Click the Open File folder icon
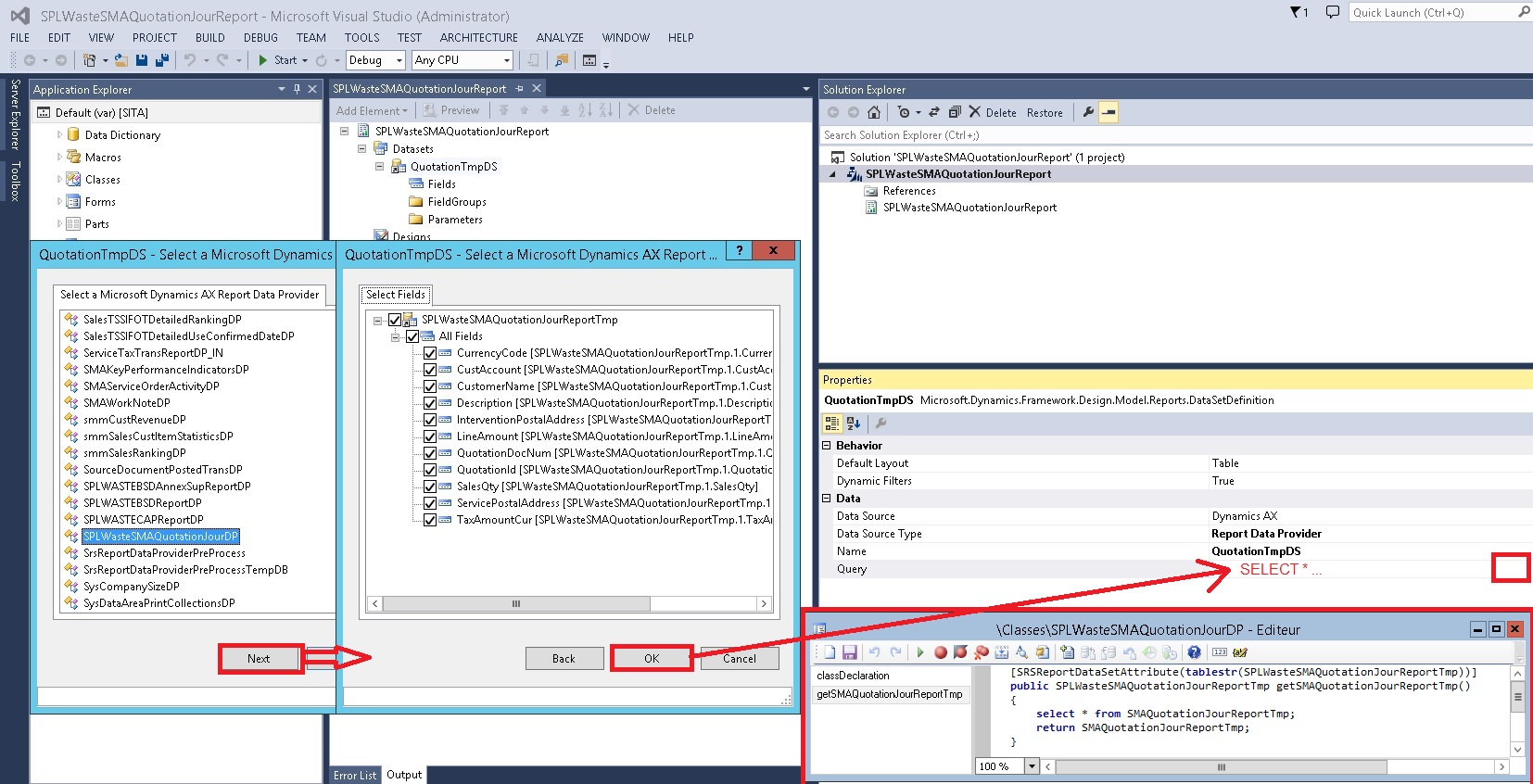 120,60
